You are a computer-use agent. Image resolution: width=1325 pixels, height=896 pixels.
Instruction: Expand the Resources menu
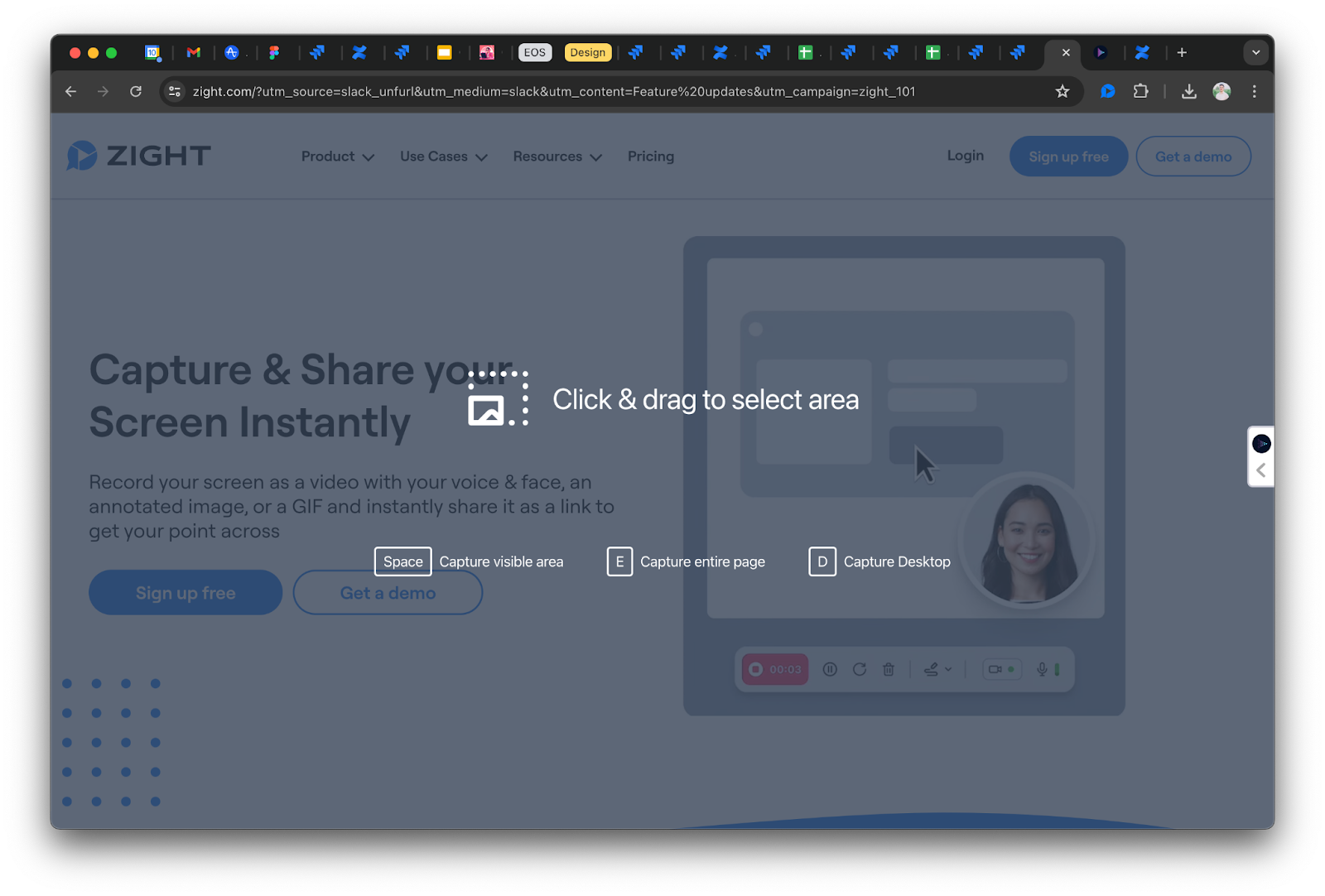557,157
